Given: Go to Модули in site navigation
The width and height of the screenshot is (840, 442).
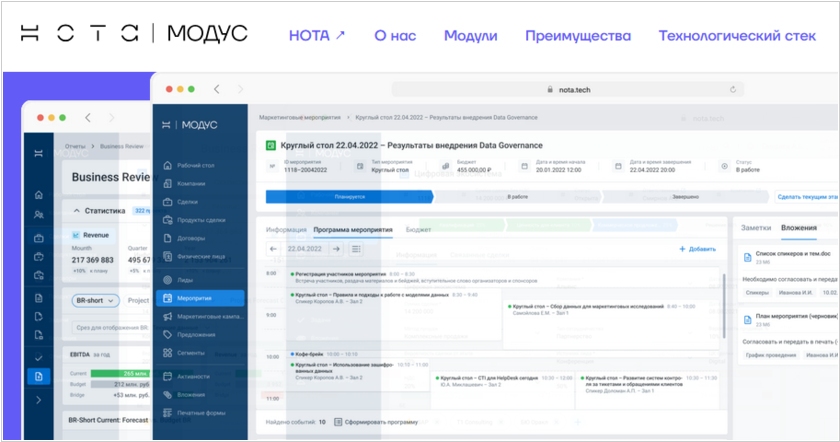Looking at the screenshot, I should 470,36.
